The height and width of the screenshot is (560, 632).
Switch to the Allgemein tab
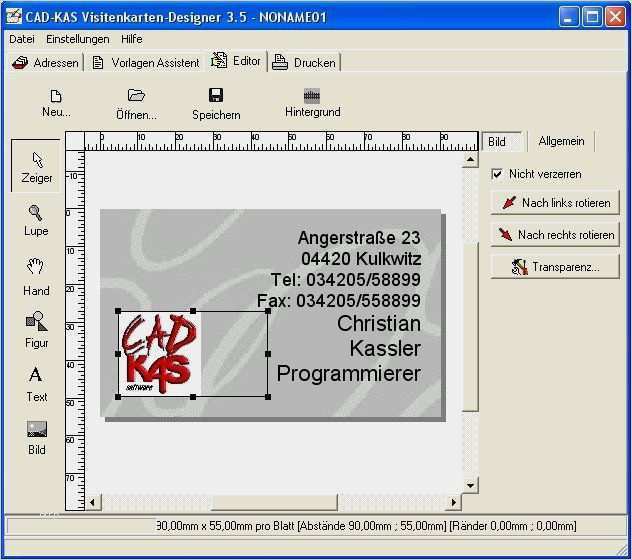pyautogui.click(x=561, y=141)
